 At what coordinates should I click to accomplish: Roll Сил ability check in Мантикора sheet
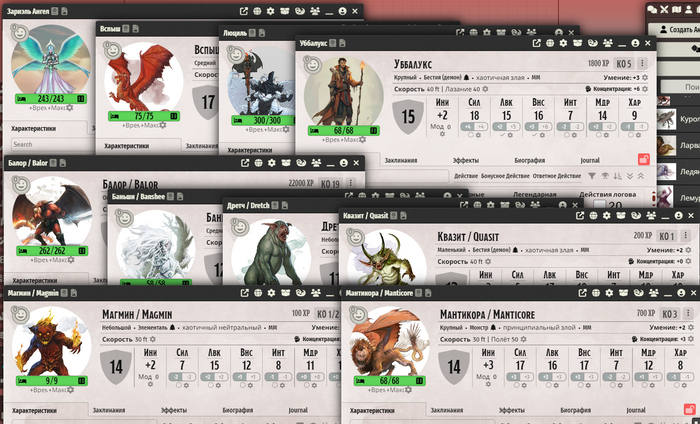click(520, 353)
